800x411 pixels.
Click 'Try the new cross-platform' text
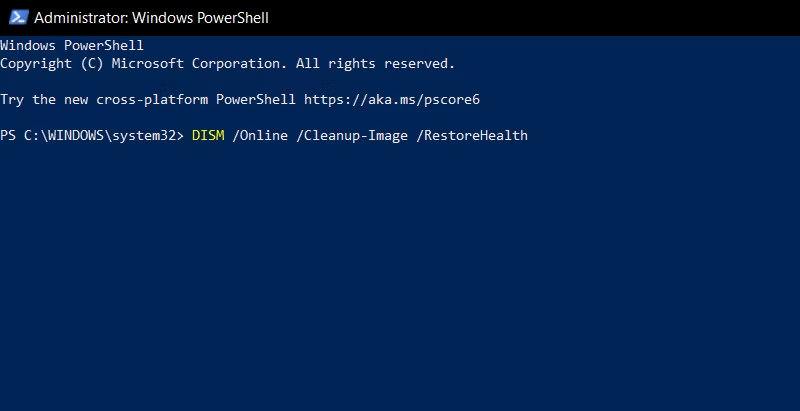[x=104, y=99]
